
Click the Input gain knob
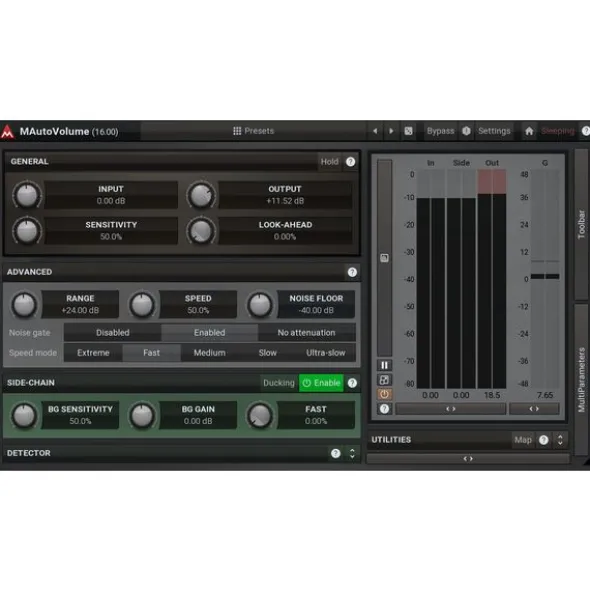pyautogui.click(x=27, y=195)
